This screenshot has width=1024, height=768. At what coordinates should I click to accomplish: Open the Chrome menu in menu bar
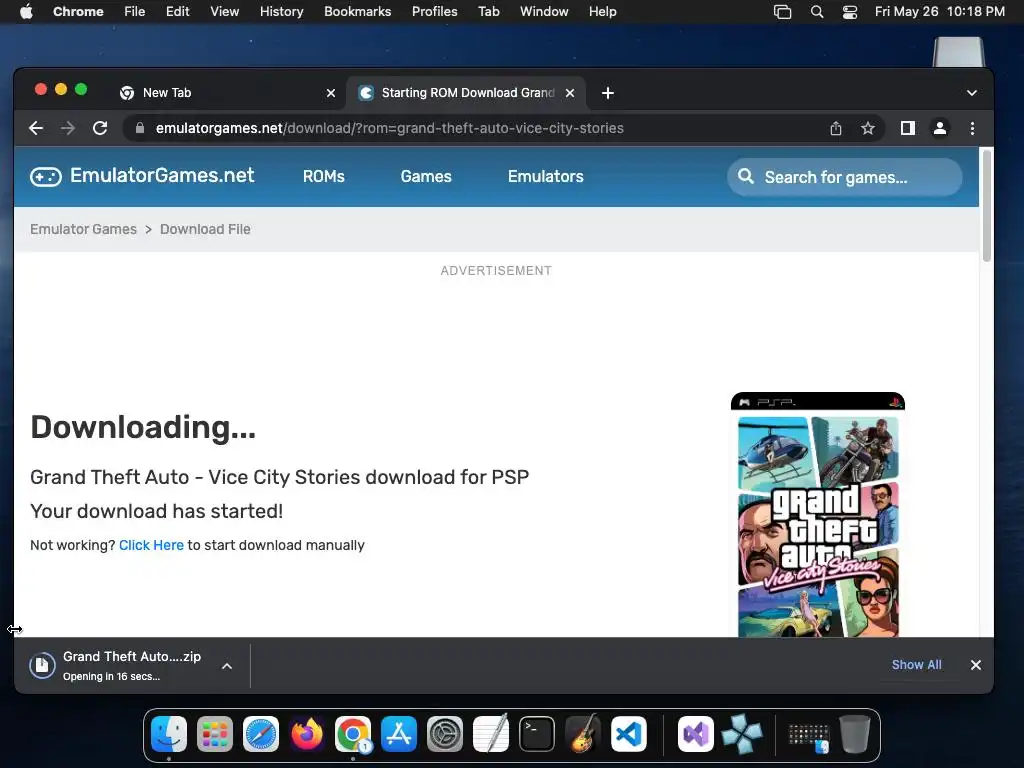(x=78, y=12)
